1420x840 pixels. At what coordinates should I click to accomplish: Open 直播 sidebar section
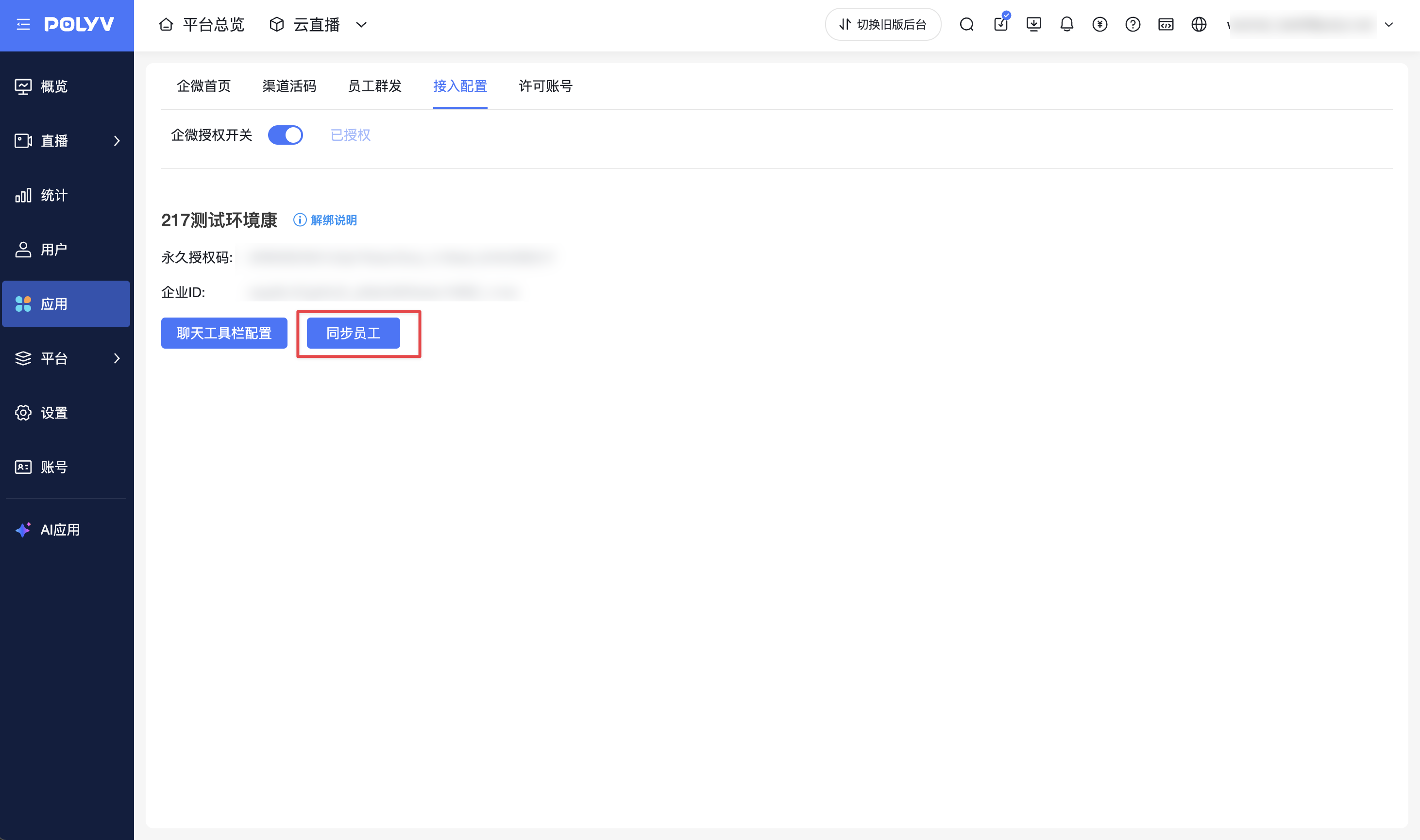click(66, 140)
